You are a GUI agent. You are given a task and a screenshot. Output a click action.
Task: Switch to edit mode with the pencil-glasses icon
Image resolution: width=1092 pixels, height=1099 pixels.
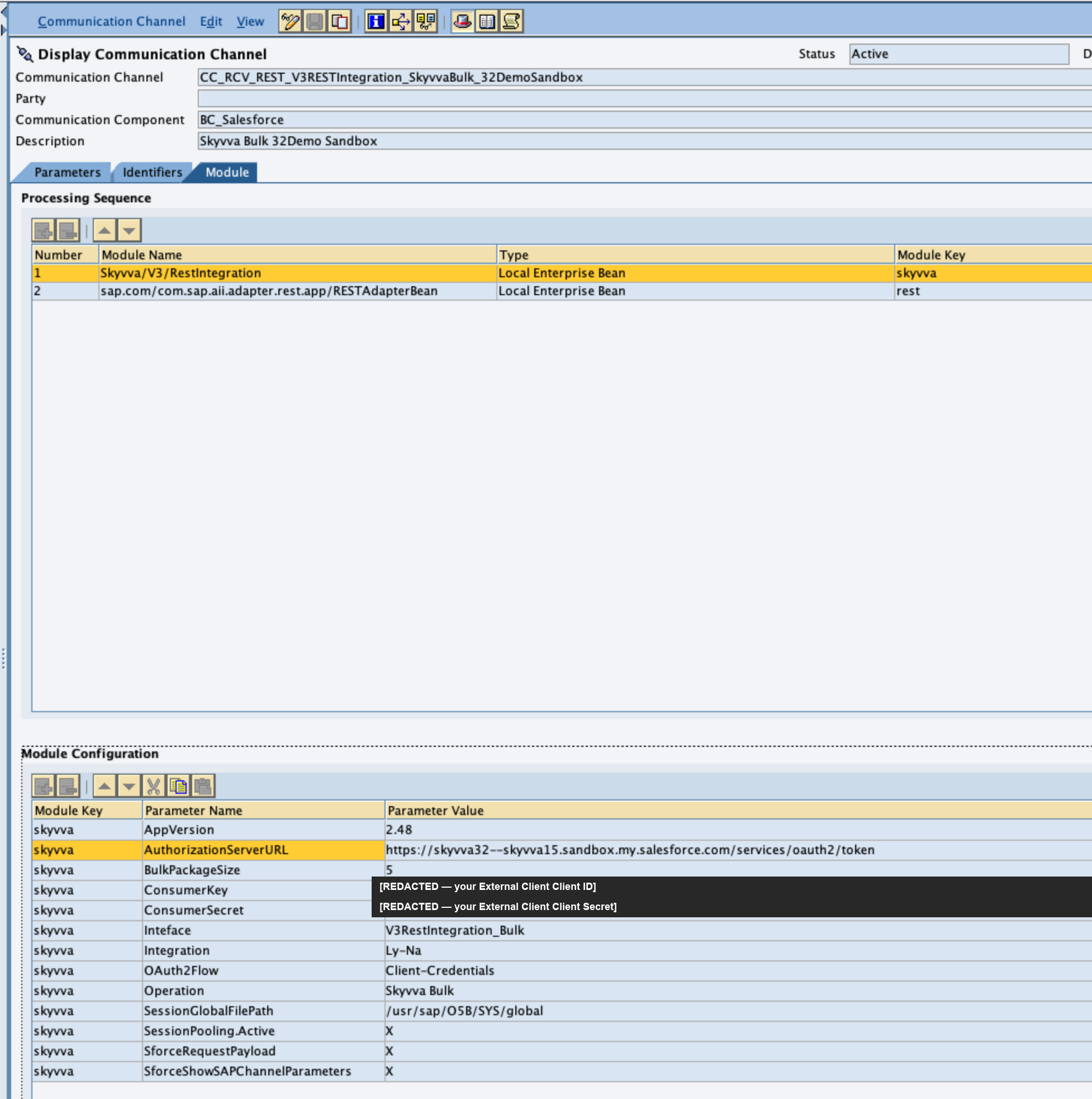(x=290, y=22)
